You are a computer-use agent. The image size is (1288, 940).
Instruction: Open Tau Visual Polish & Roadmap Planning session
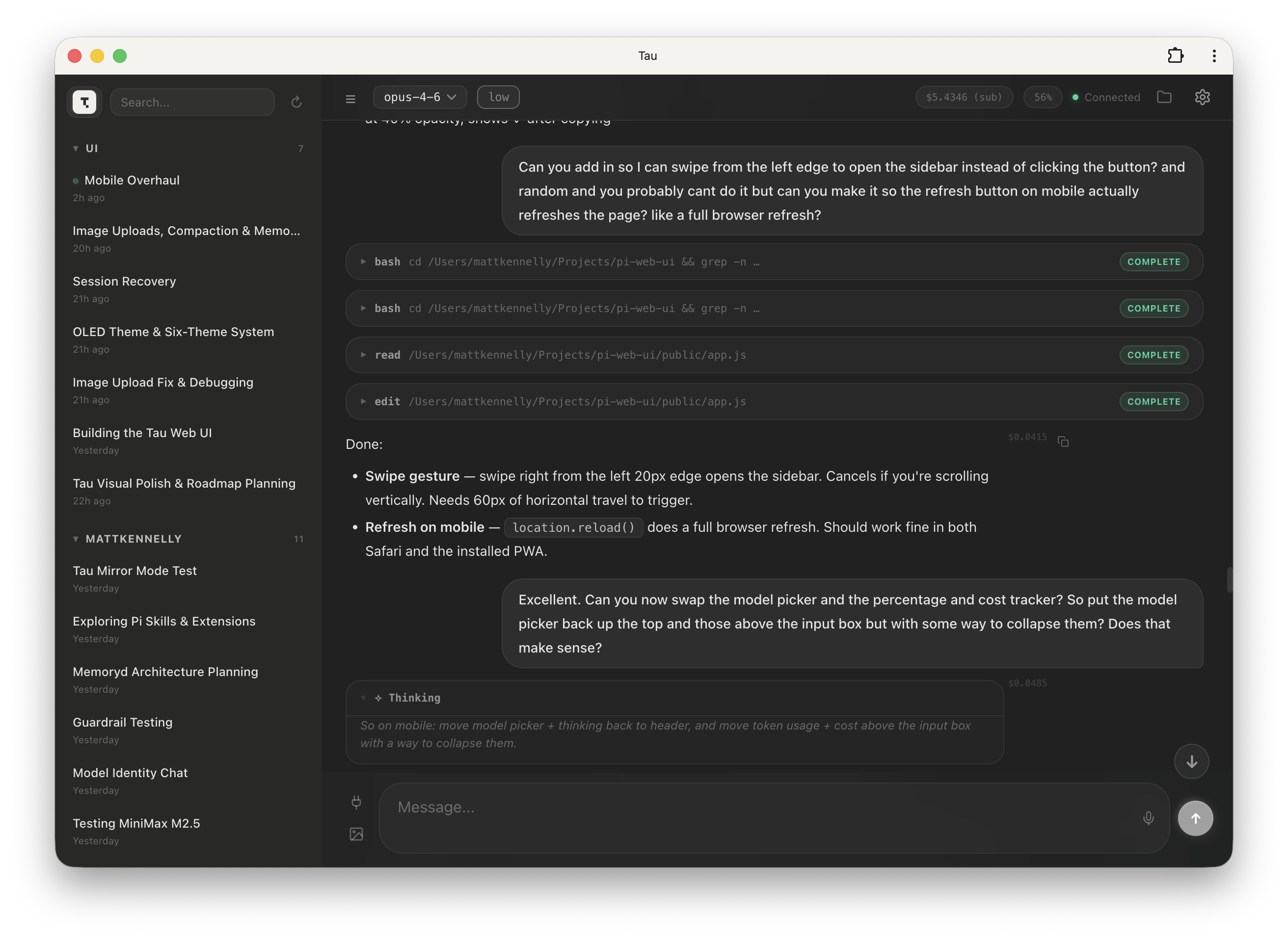188,492
